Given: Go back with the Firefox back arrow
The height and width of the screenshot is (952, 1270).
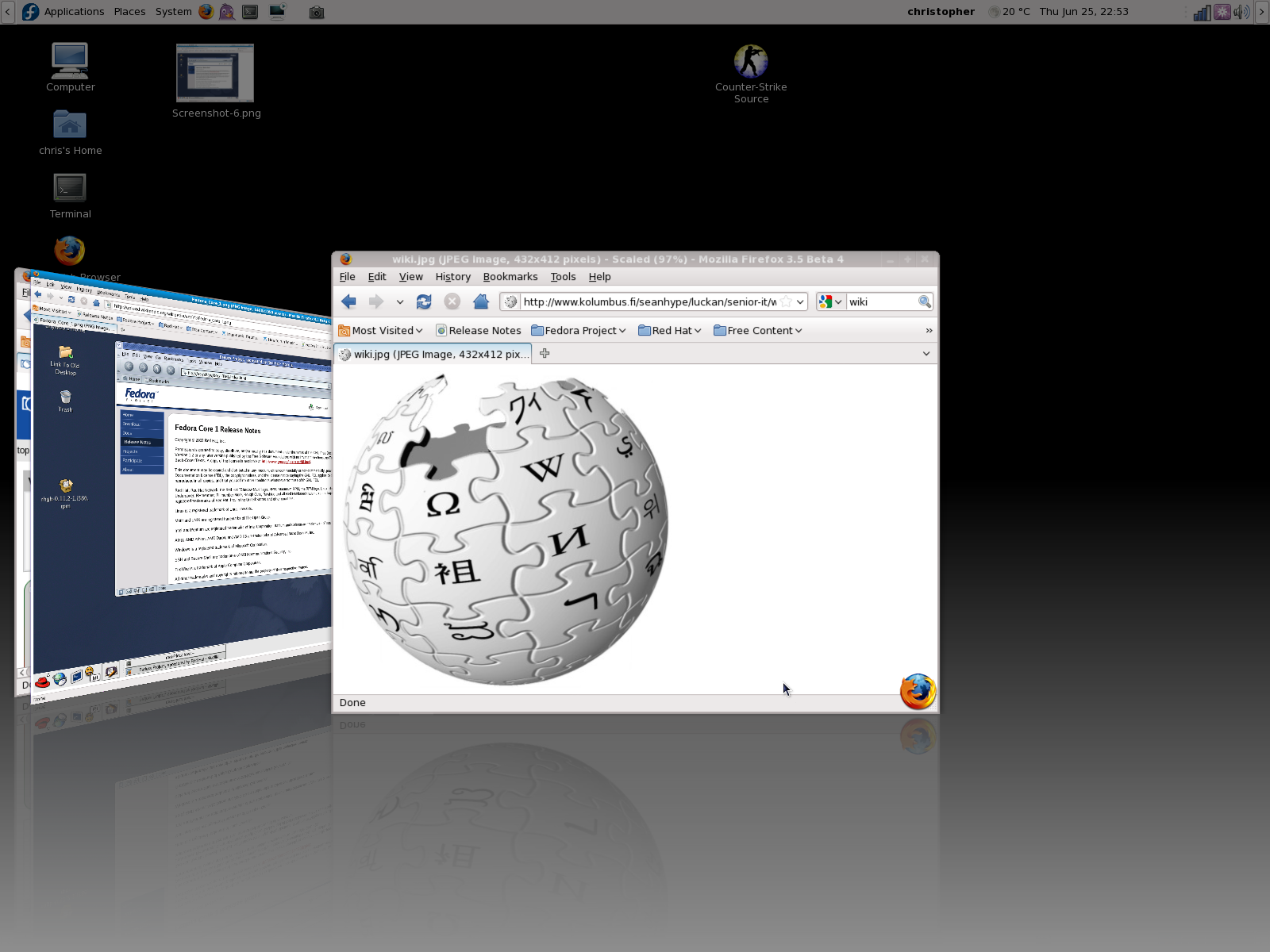Looking at the screenshot, I should tap(348, 301).
